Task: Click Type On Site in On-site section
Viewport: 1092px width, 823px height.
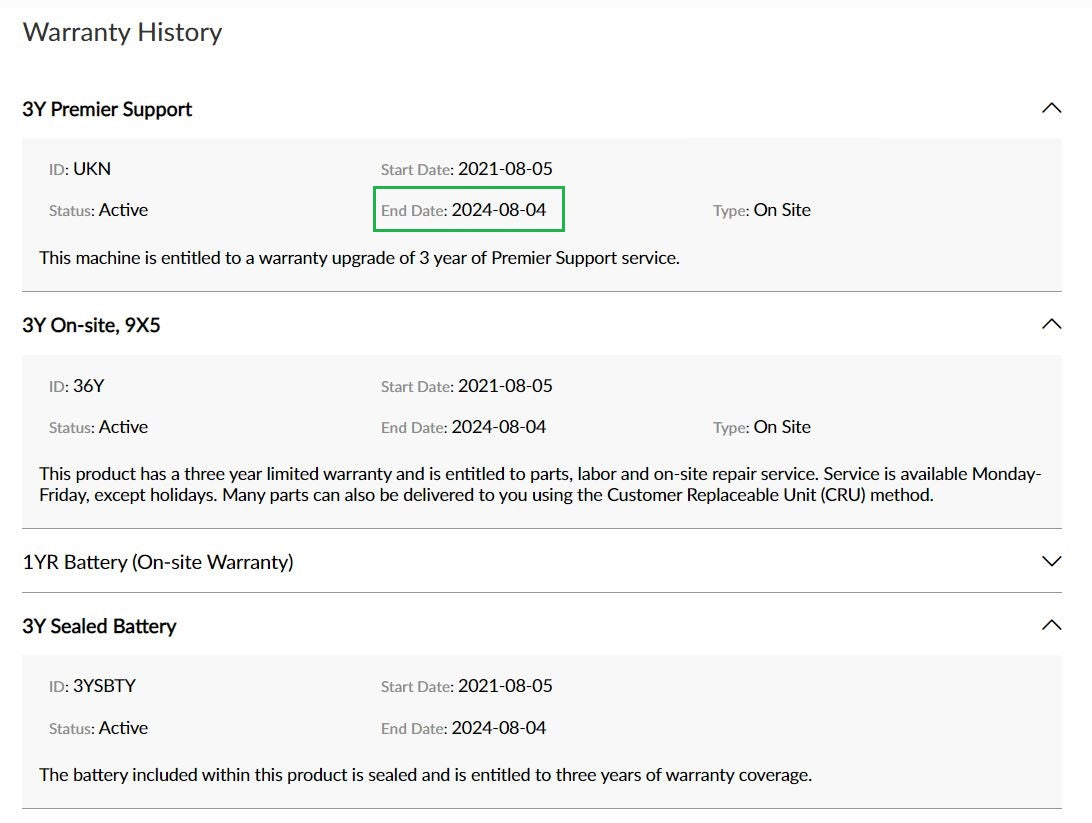Action: [x=762, y=426]
